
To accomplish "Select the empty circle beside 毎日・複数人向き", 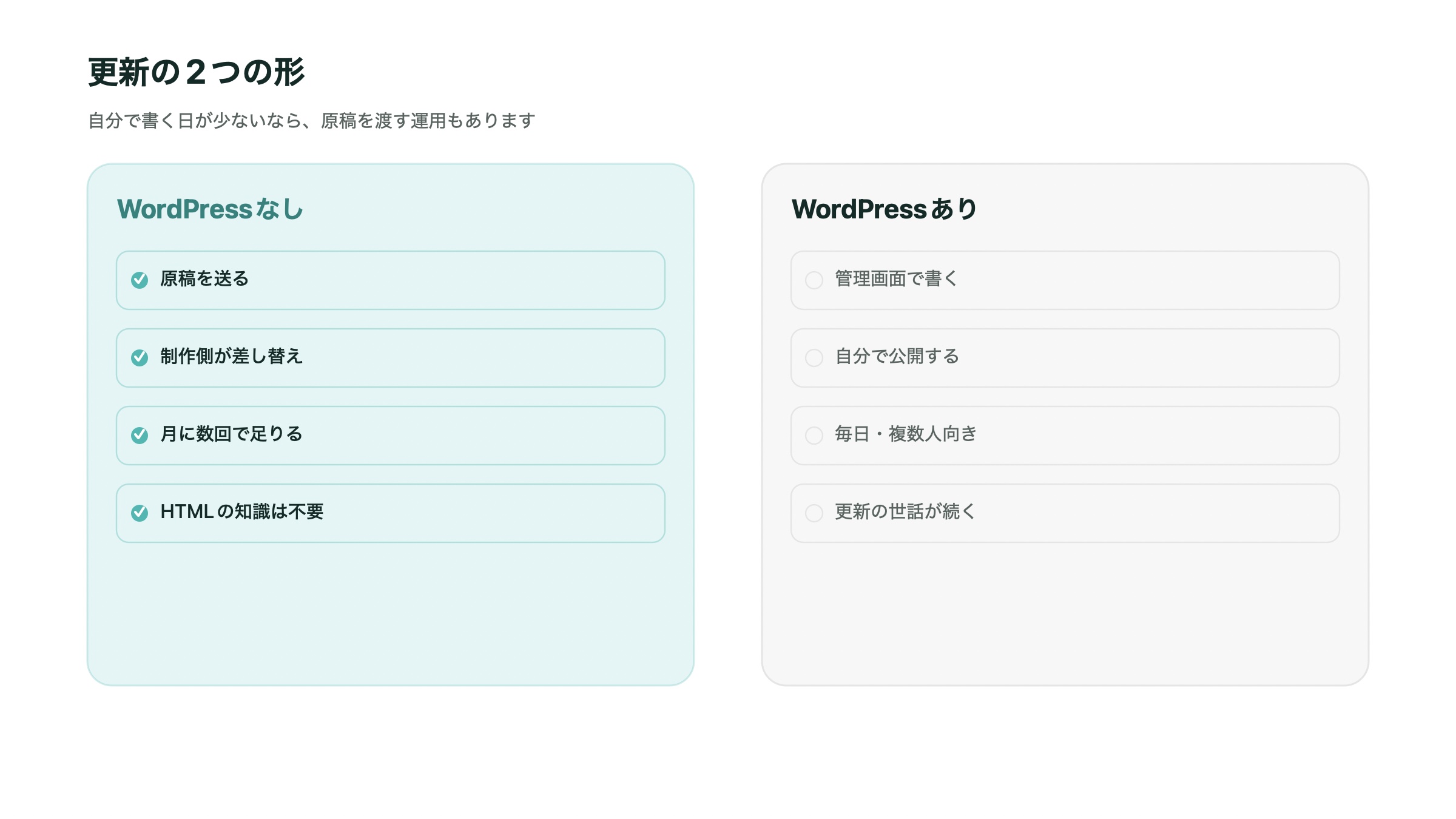I will [814, 435].
